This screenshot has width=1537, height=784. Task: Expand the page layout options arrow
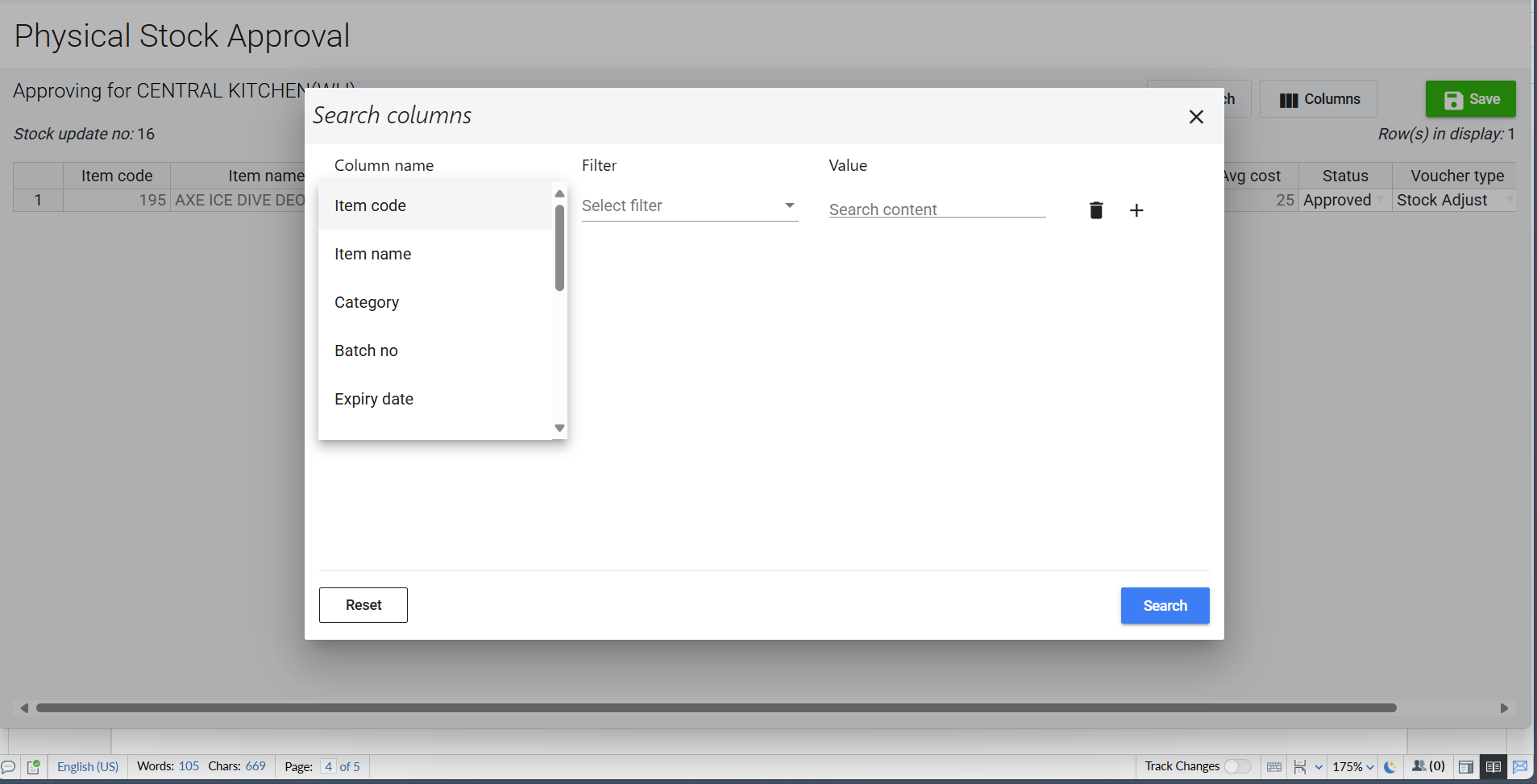click(1319, 767)
